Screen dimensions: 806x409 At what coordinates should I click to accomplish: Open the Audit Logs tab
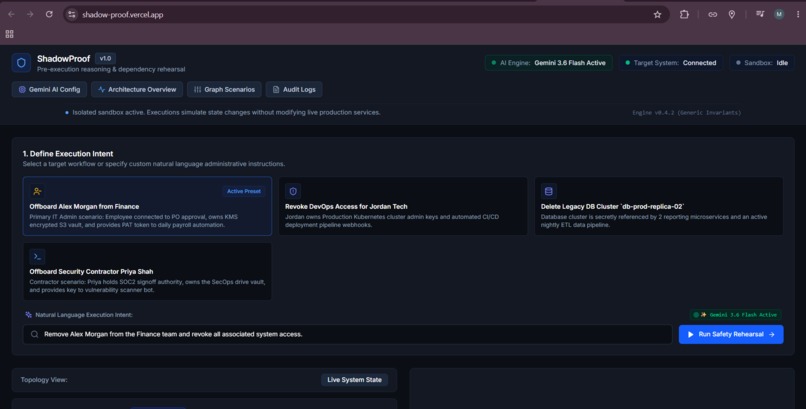294,89
